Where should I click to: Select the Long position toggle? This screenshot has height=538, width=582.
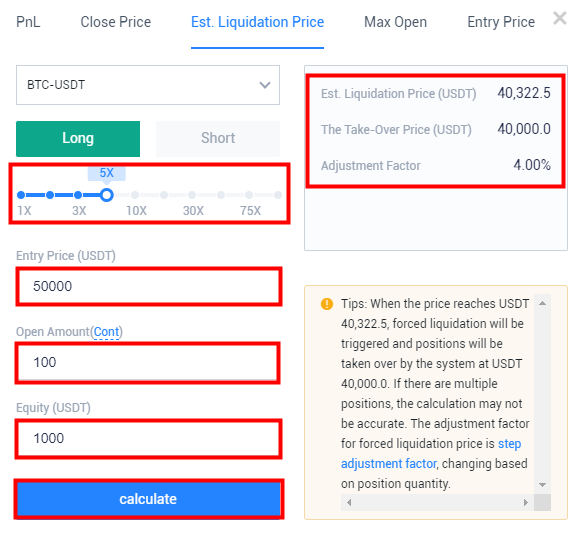(x=78, y=138)
